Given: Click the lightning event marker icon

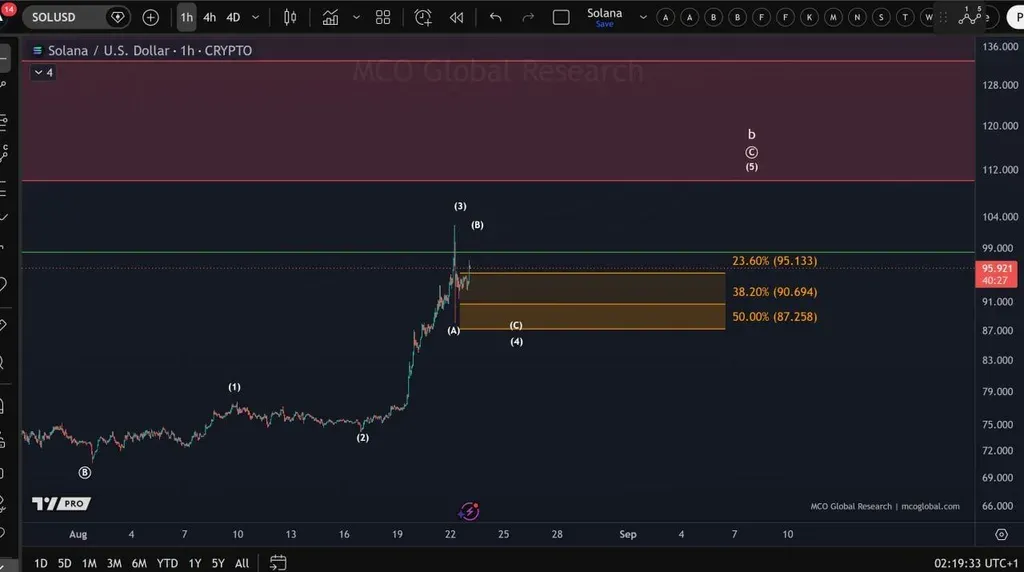Looking at the screenshot, I should 469,511.
